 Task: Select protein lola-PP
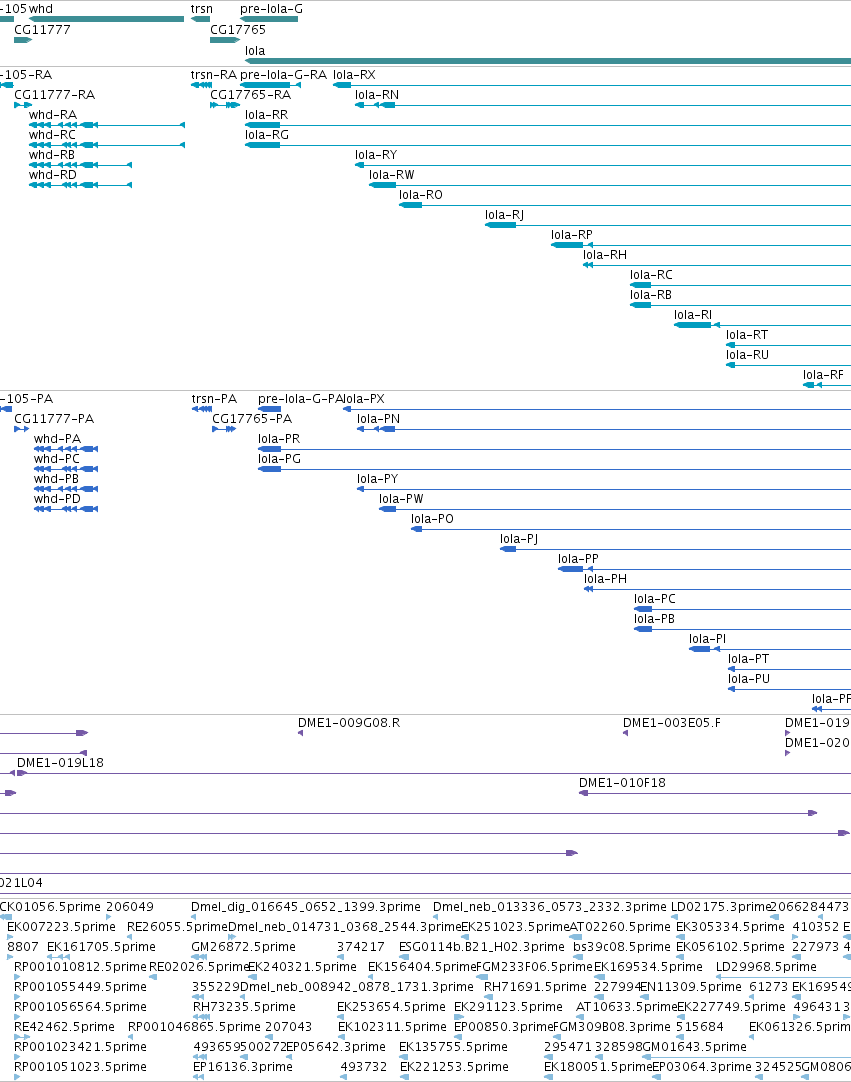point(705,569)
